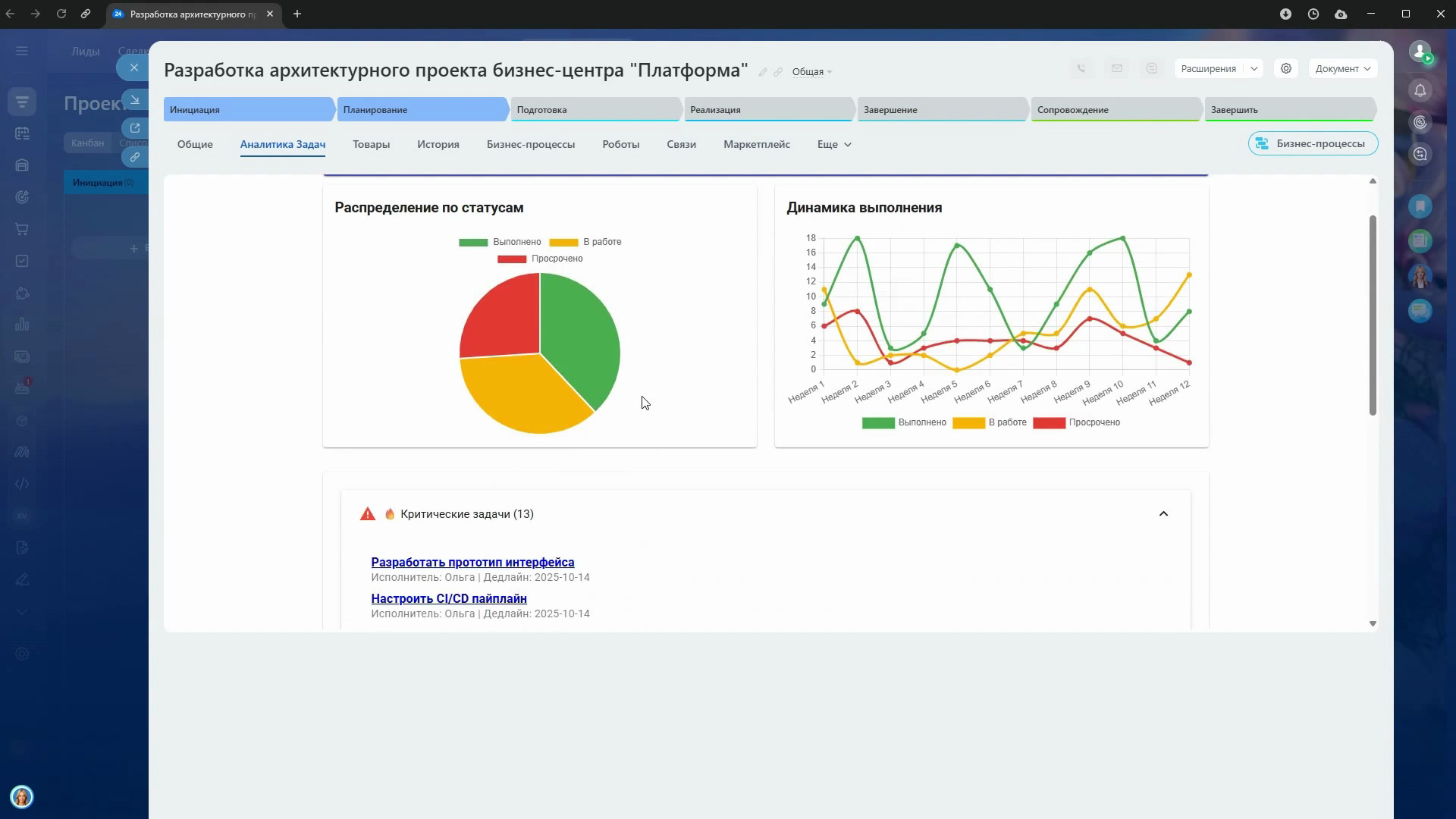The image size is (1456, 819).
Task: Collapse the Критические задачи section
Action: tap(1163, 514)
